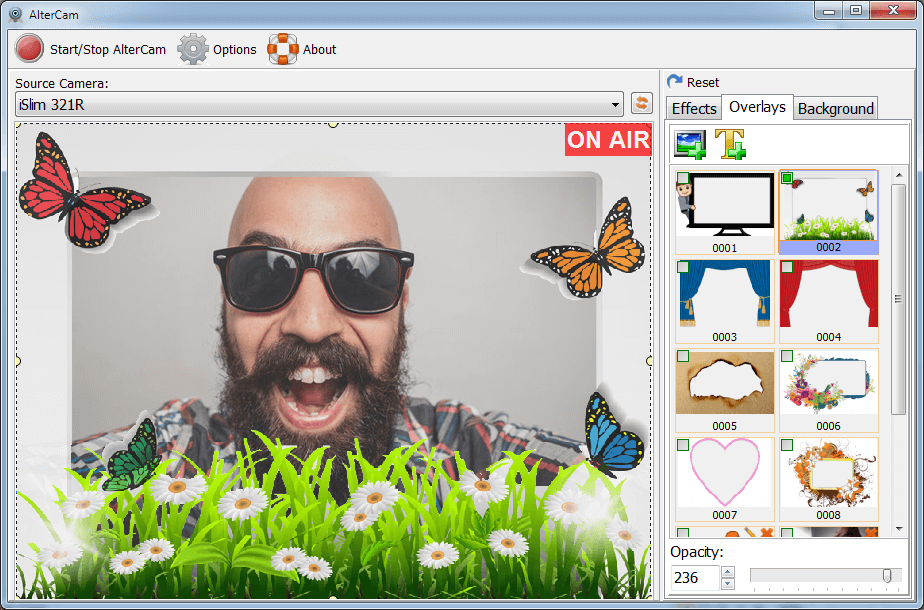The width and height of the screenshot is (924, 610).
Task: Click the camera refresh icon beside the dropdown
Action: 641,103
